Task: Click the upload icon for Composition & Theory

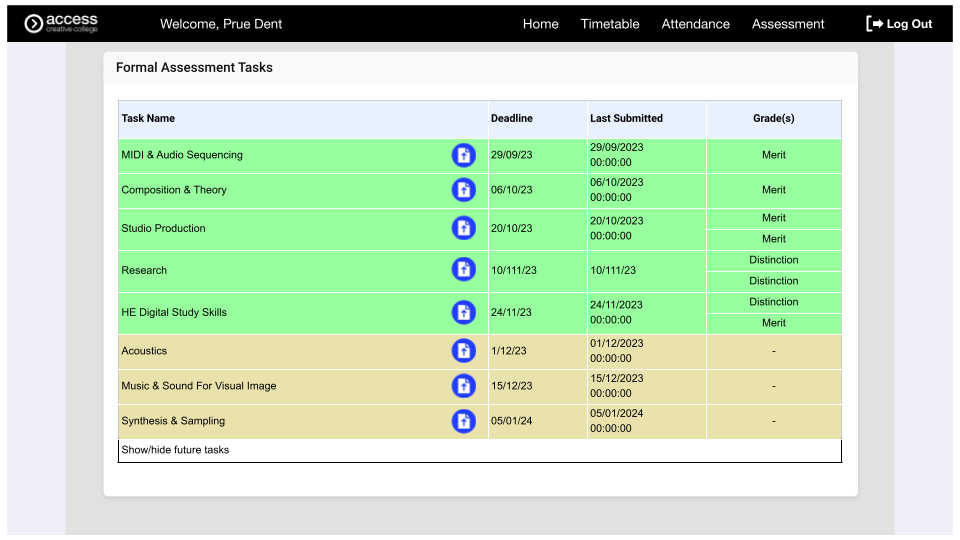Action: tap(463, 190)
